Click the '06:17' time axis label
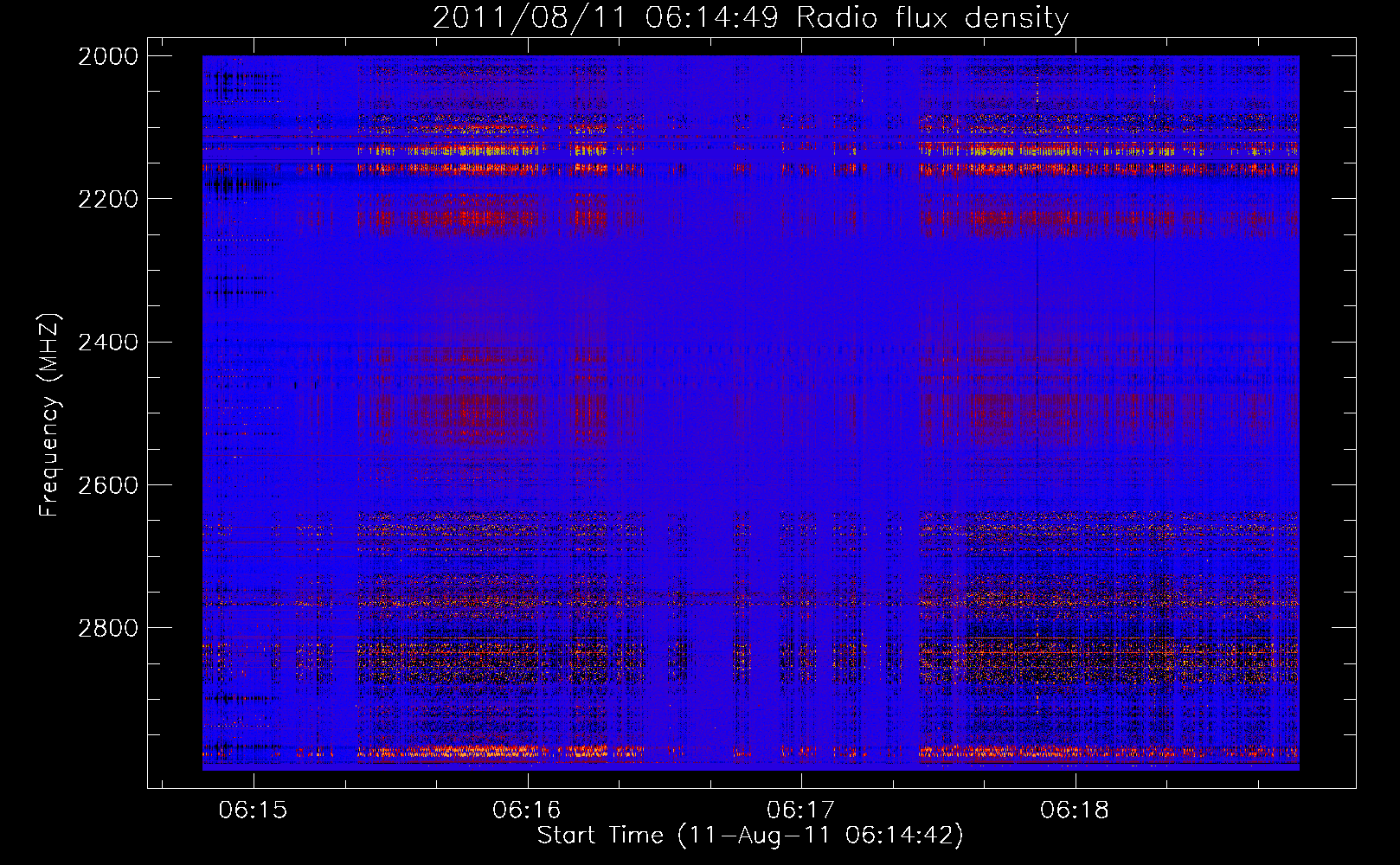 801,811
